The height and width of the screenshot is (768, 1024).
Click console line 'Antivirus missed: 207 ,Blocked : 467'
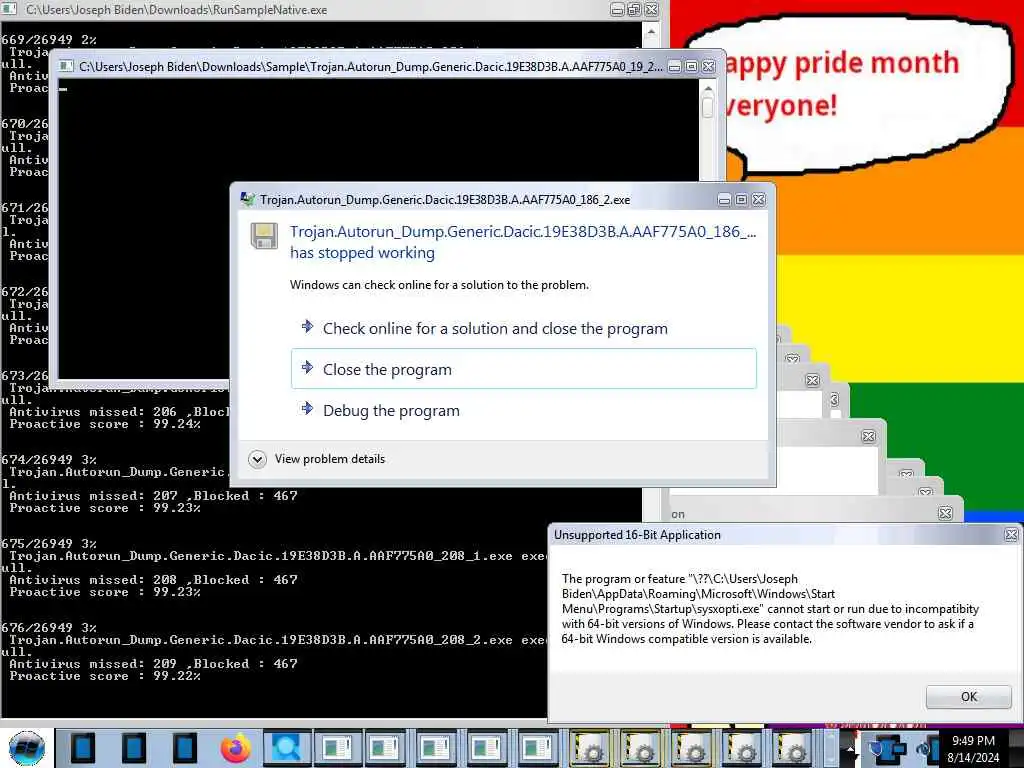click(153, 496)
